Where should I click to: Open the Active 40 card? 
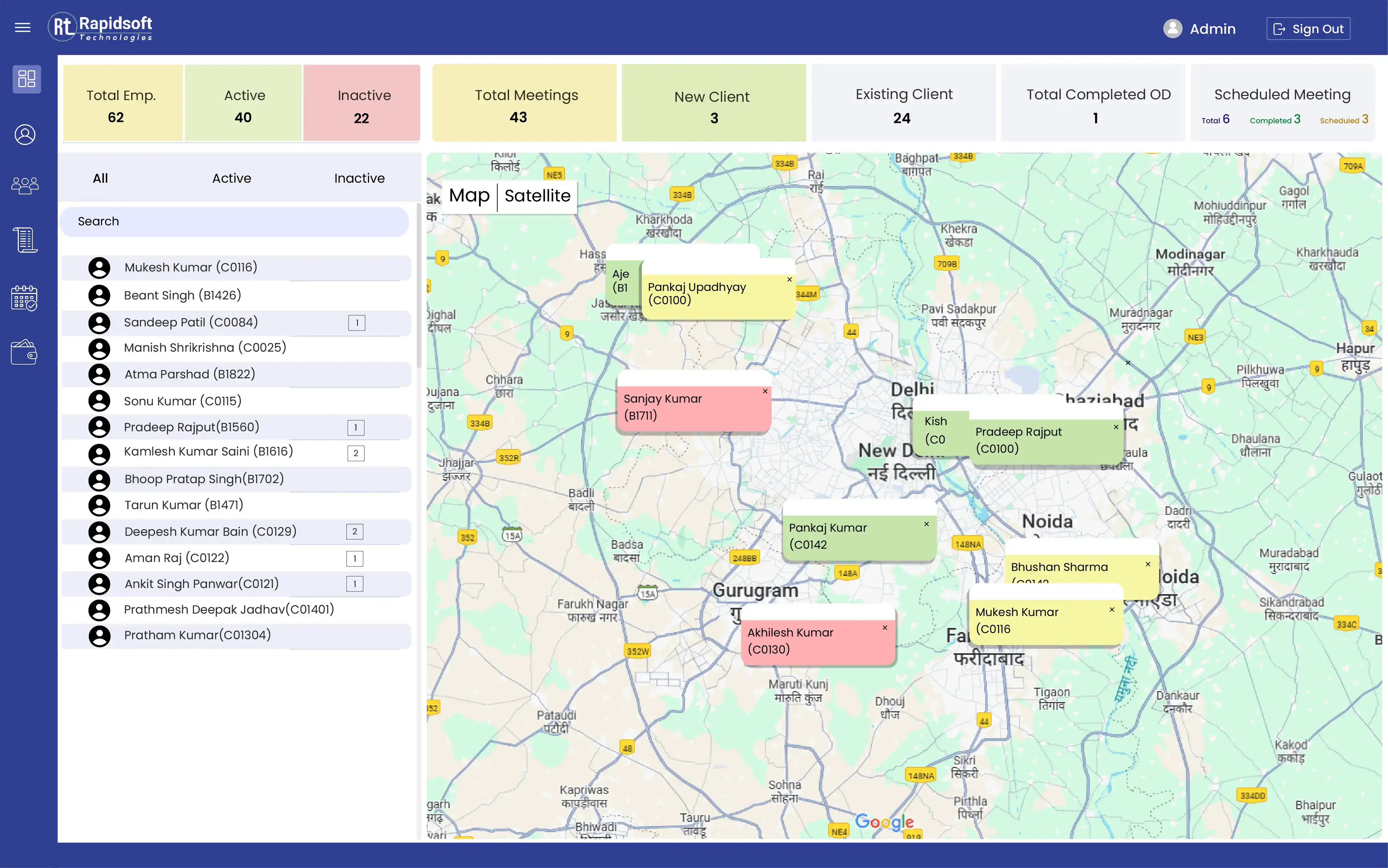pos(244,103)
